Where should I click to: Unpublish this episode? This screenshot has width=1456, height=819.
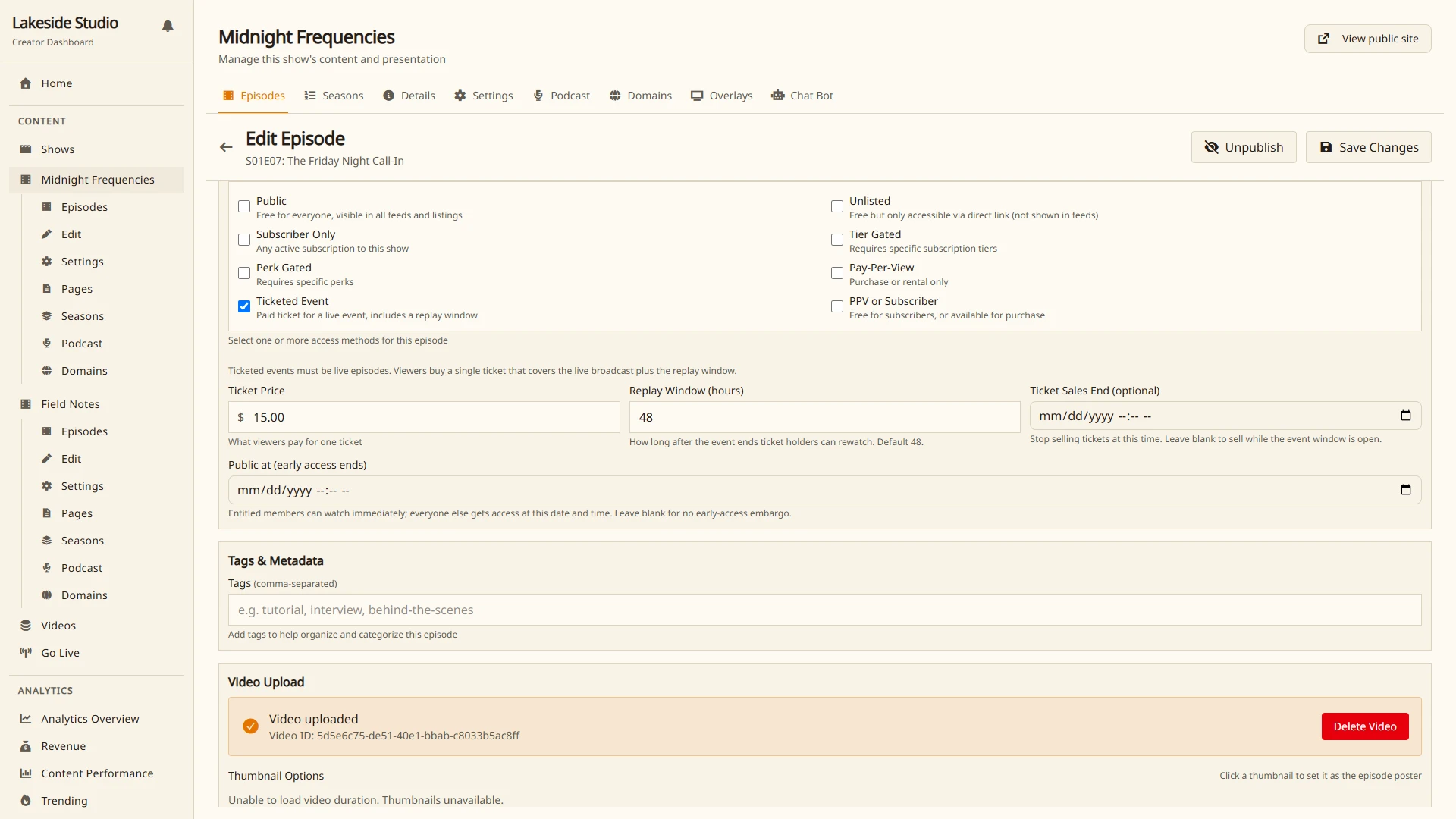tap(1244, 147)
